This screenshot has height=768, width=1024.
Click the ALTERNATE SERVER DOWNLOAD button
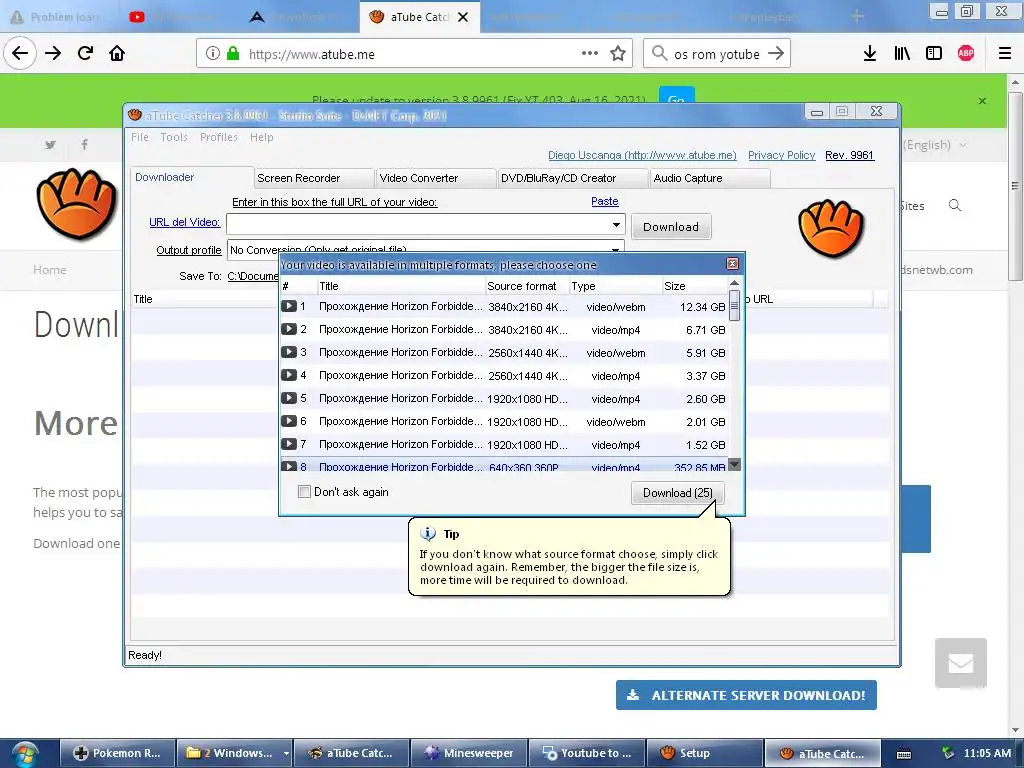point(746,695)
